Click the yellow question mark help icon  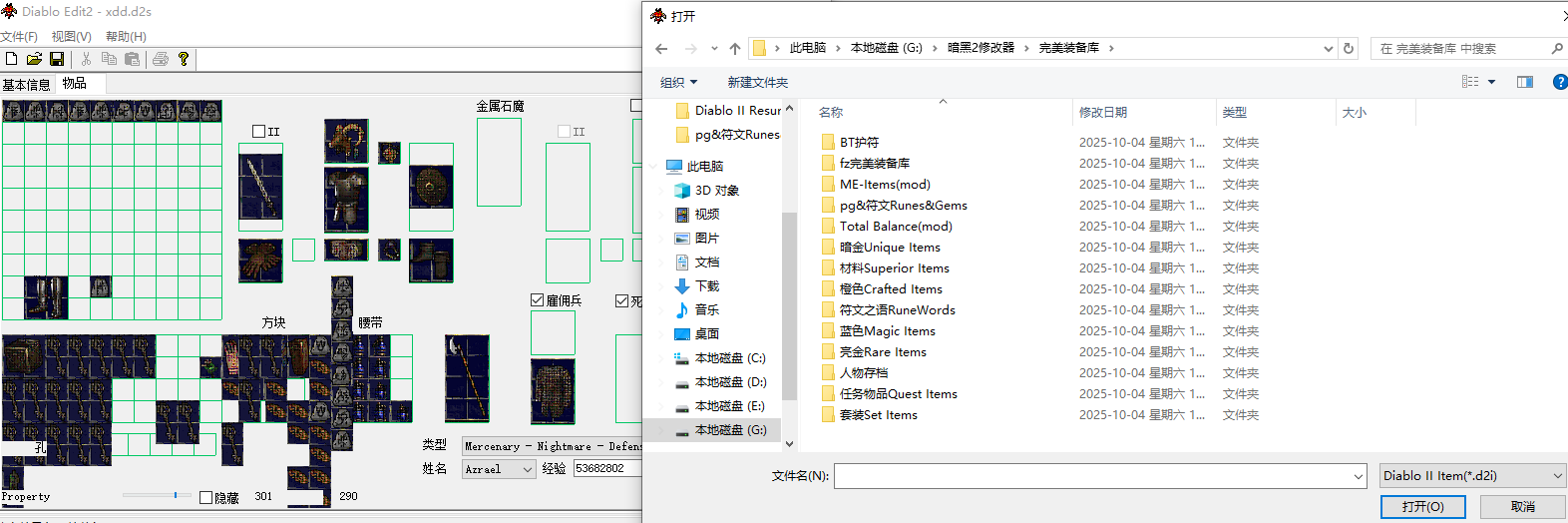pos(184,60)
